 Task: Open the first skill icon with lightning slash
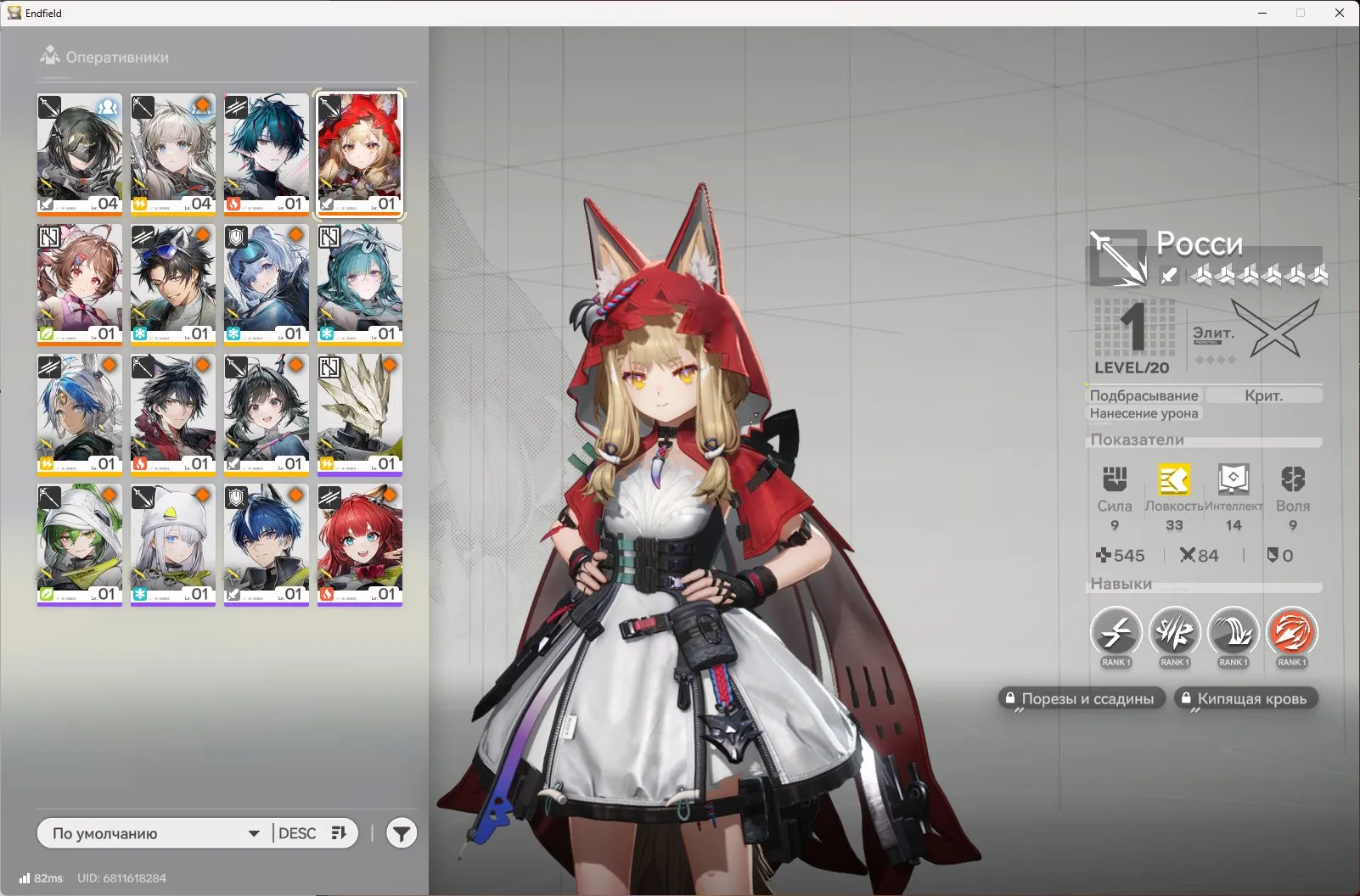[x=1116, y=632]
